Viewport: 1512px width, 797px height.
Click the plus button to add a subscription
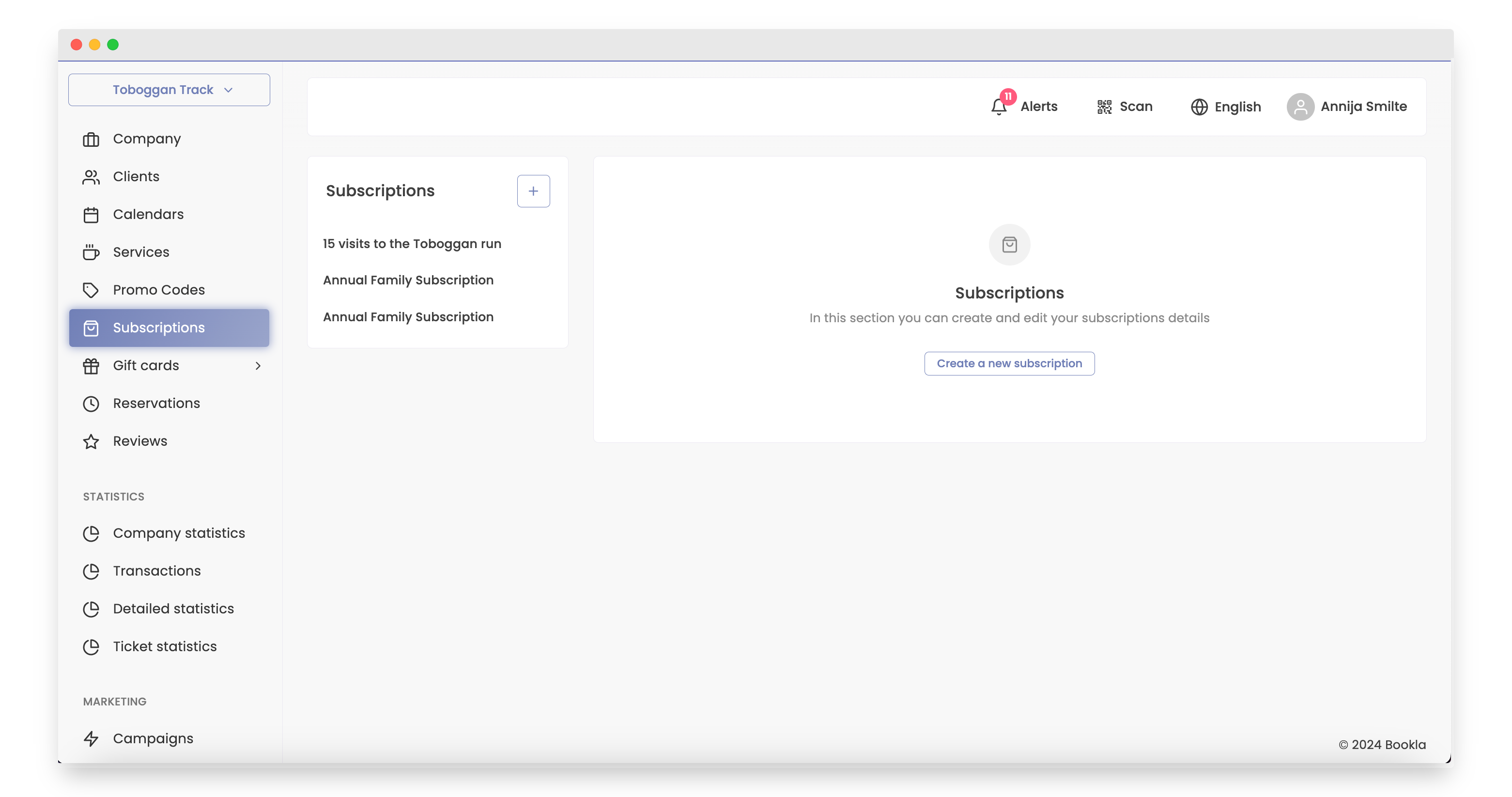[533, 191]
